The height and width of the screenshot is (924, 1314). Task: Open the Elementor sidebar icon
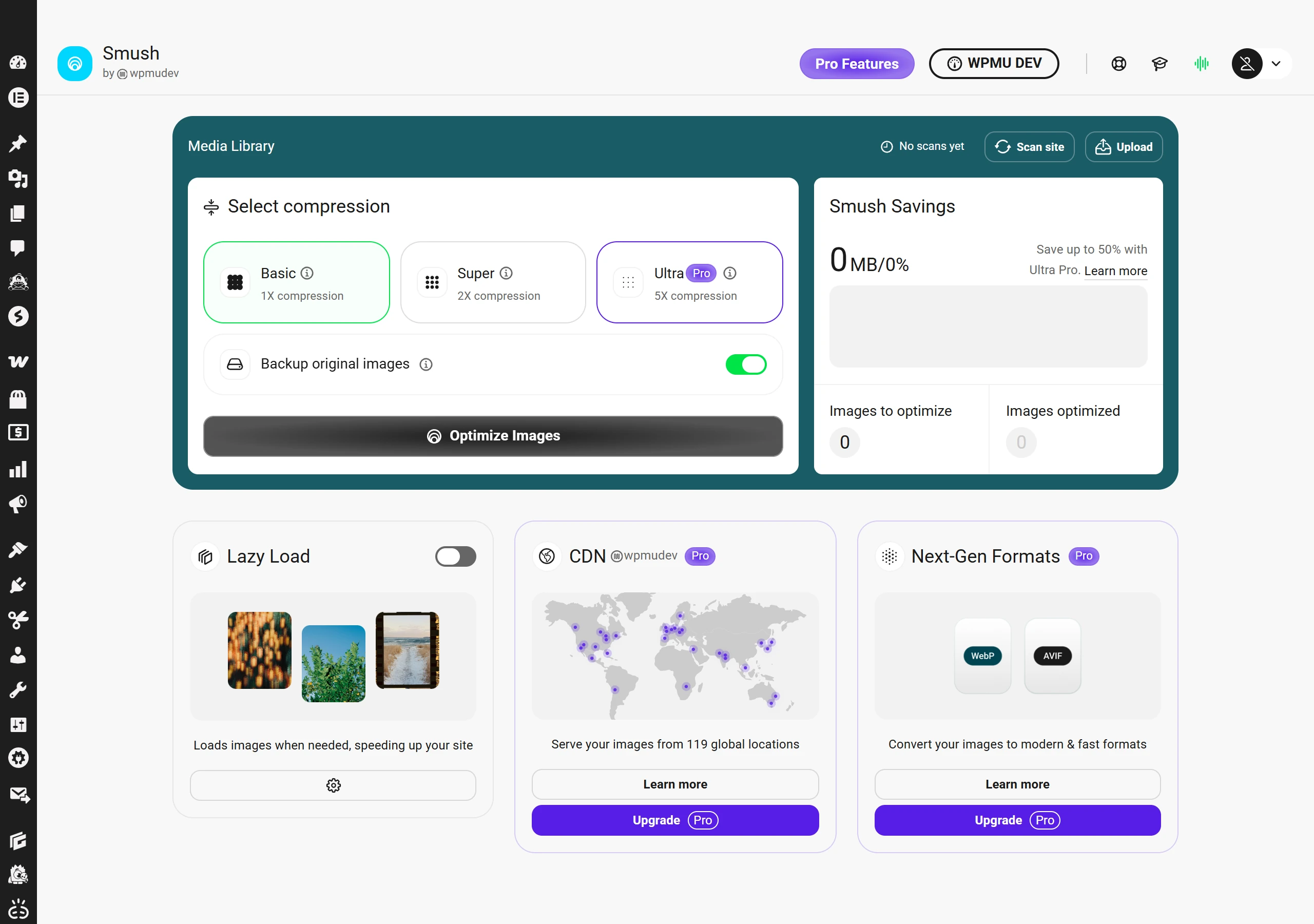tap(18, 98)
